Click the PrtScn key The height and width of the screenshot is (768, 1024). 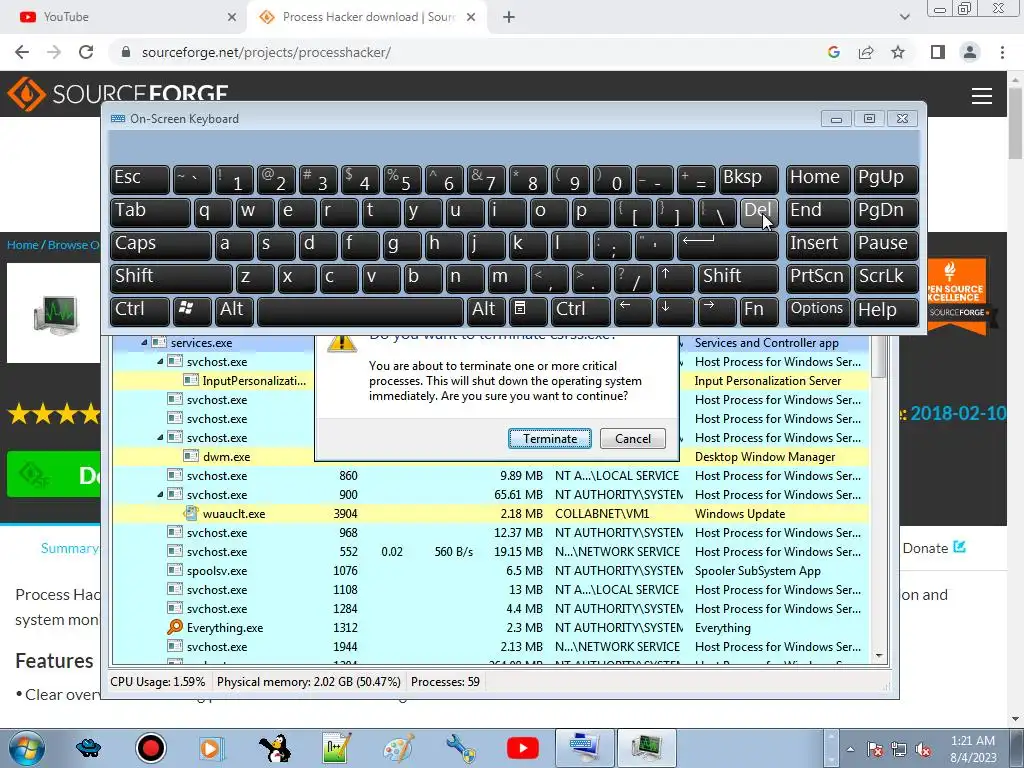pyautogui.click(x=818, y=278)
